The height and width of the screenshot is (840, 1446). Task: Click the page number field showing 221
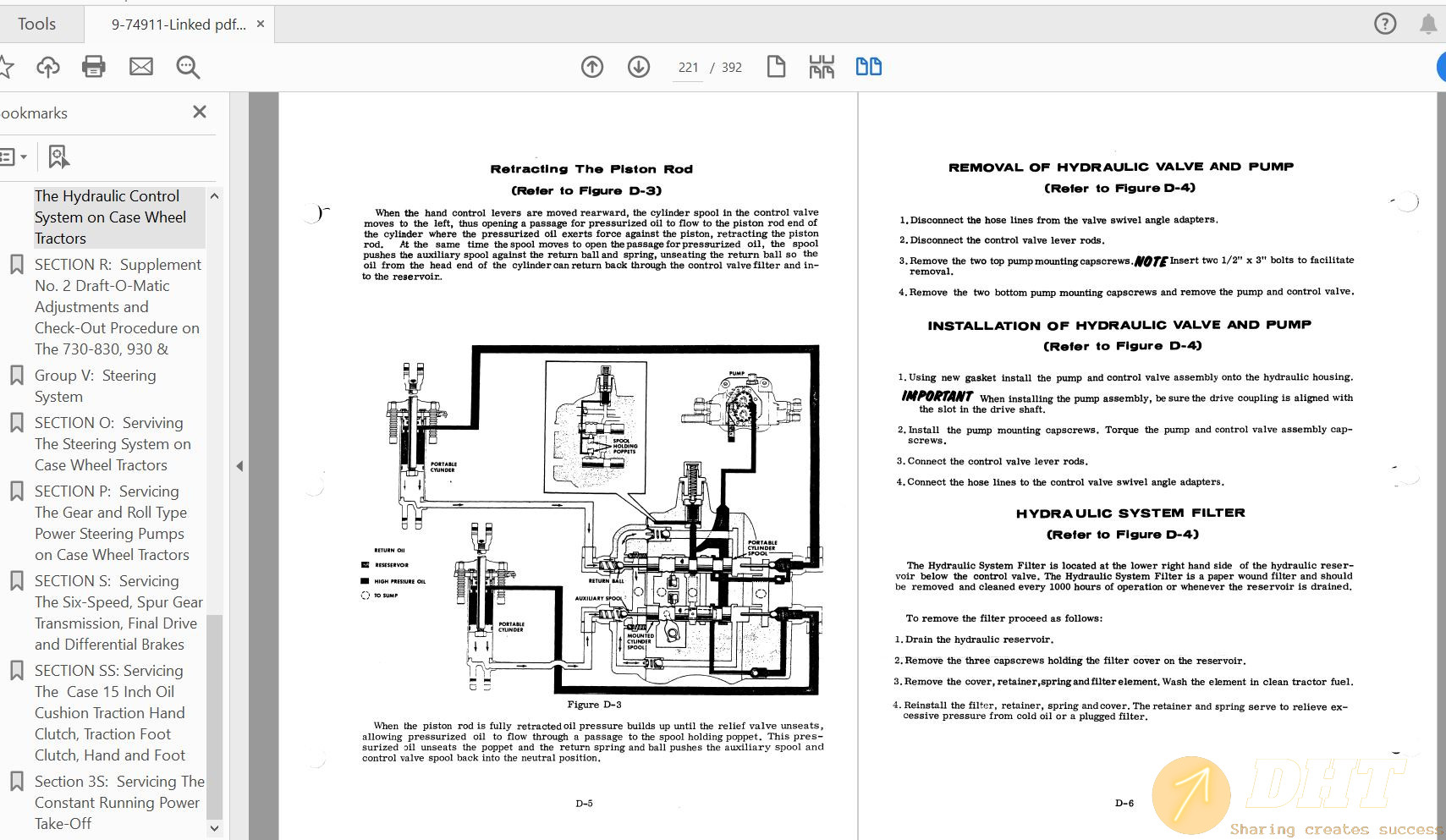[x=688, y=68]
